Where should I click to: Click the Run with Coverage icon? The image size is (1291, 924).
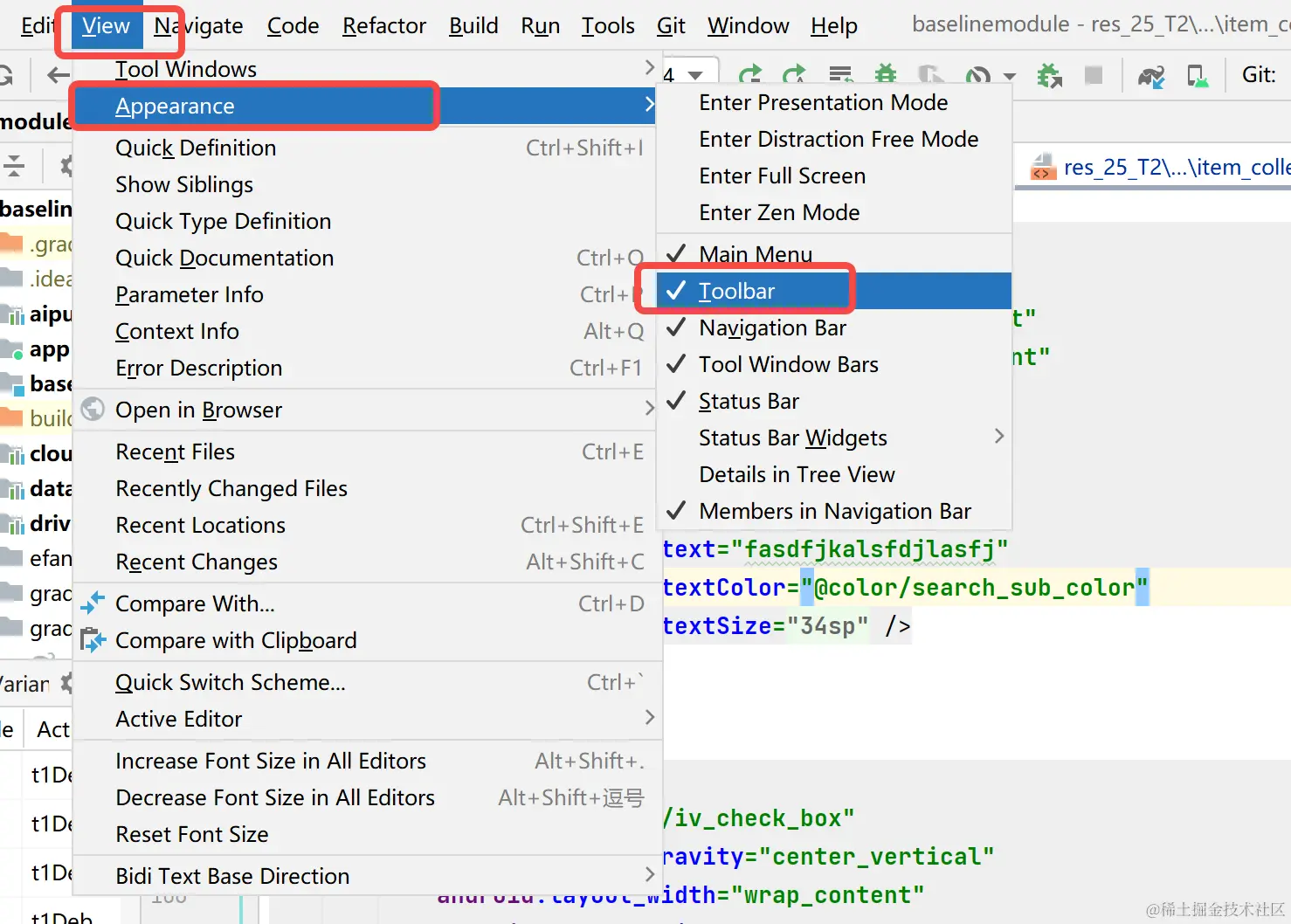(x=931, y=75)
